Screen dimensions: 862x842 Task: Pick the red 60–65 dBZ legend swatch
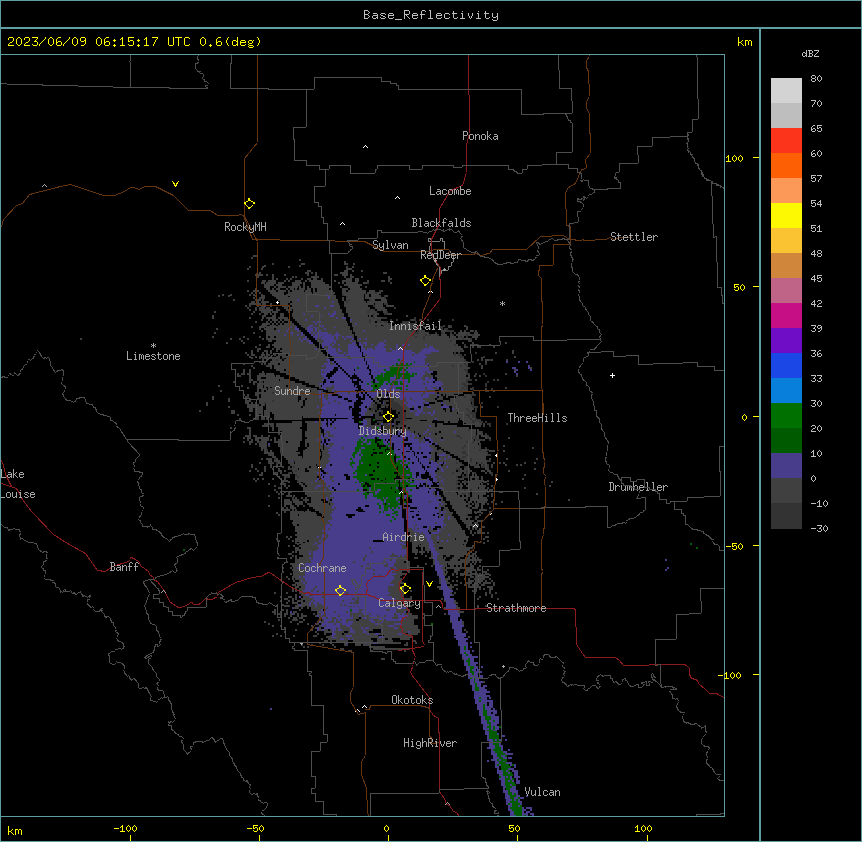786,141
